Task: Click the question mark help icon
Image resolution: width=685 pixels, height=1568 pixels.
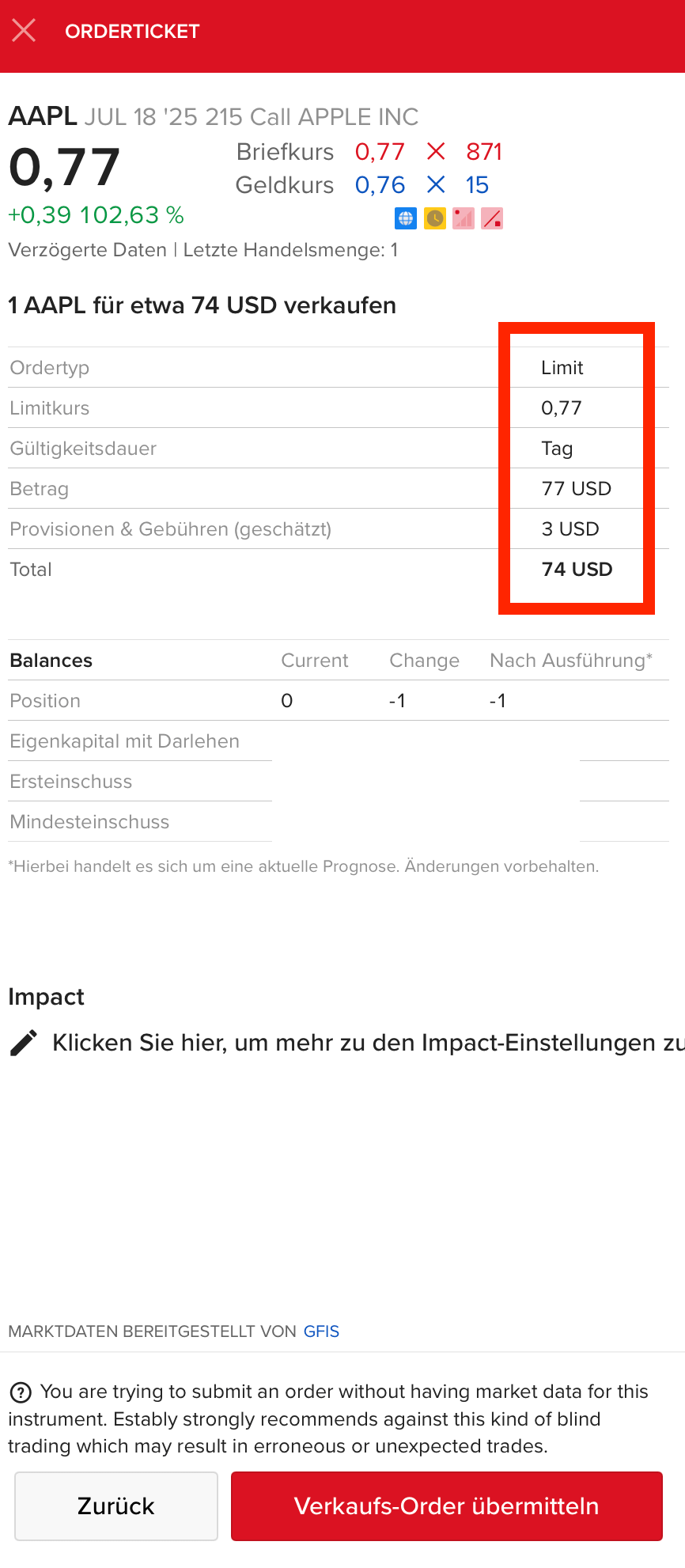Action: click(20, 1392)
